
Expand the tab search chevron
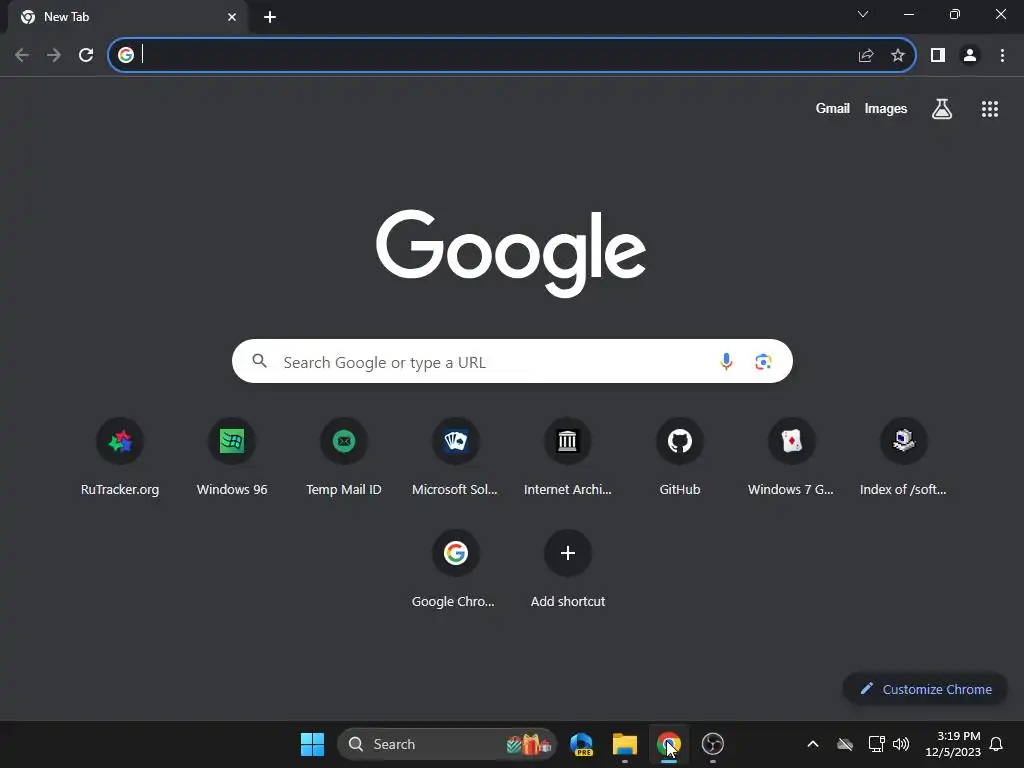863,14
